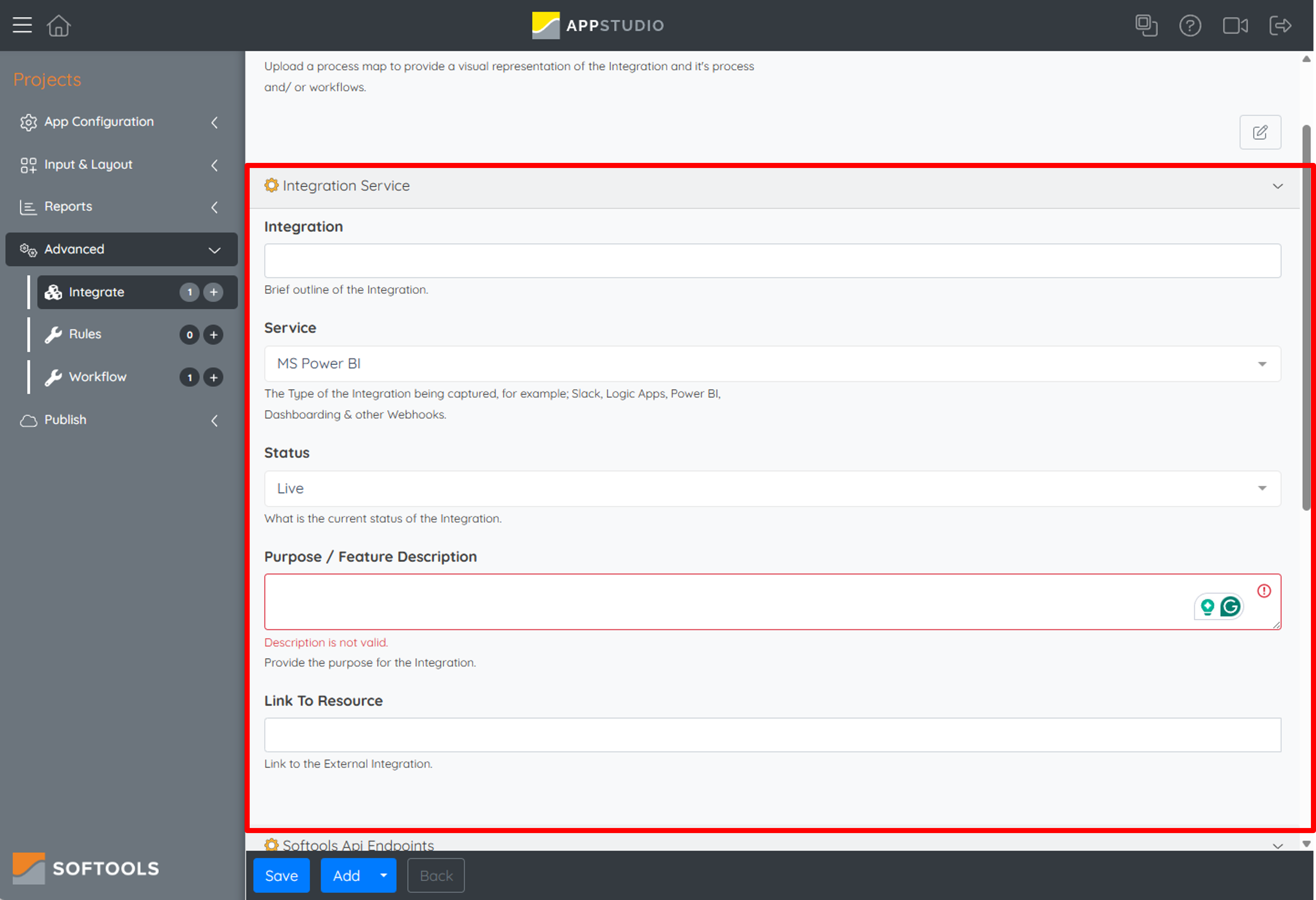This screenshot has height=900, width=1316.
Task: Add a new Workflow with the plus icon
Action: (213, 377)
